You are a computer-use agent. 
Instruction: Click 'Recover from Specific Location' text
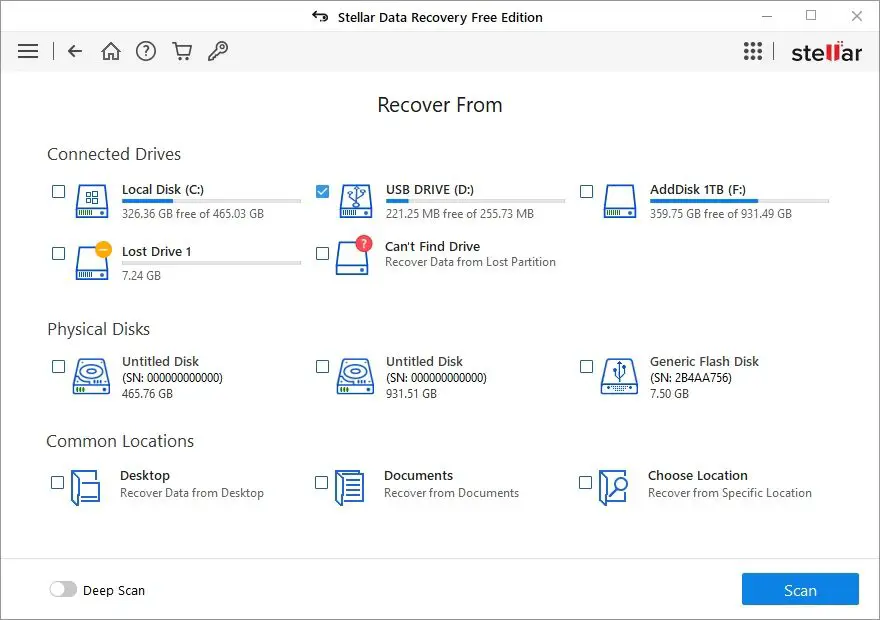[x=730, y=493]
